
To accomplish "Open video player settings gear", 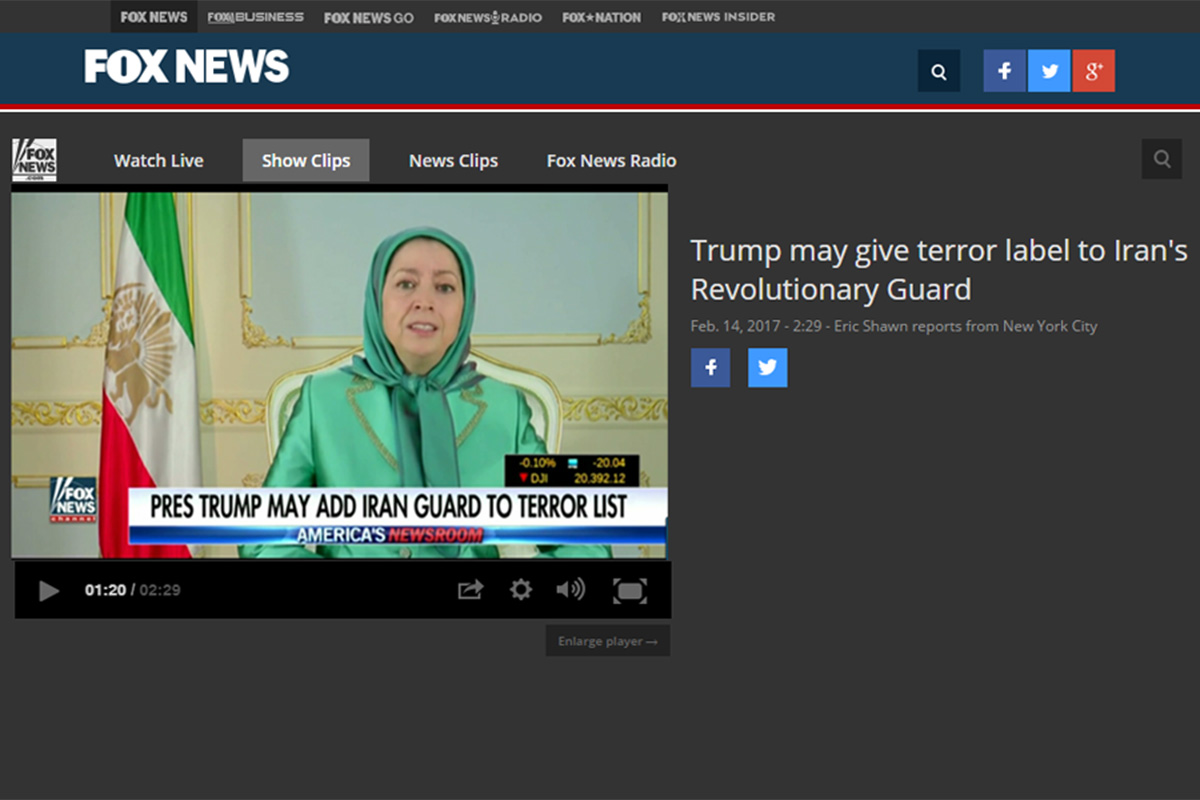I will 521,590.
